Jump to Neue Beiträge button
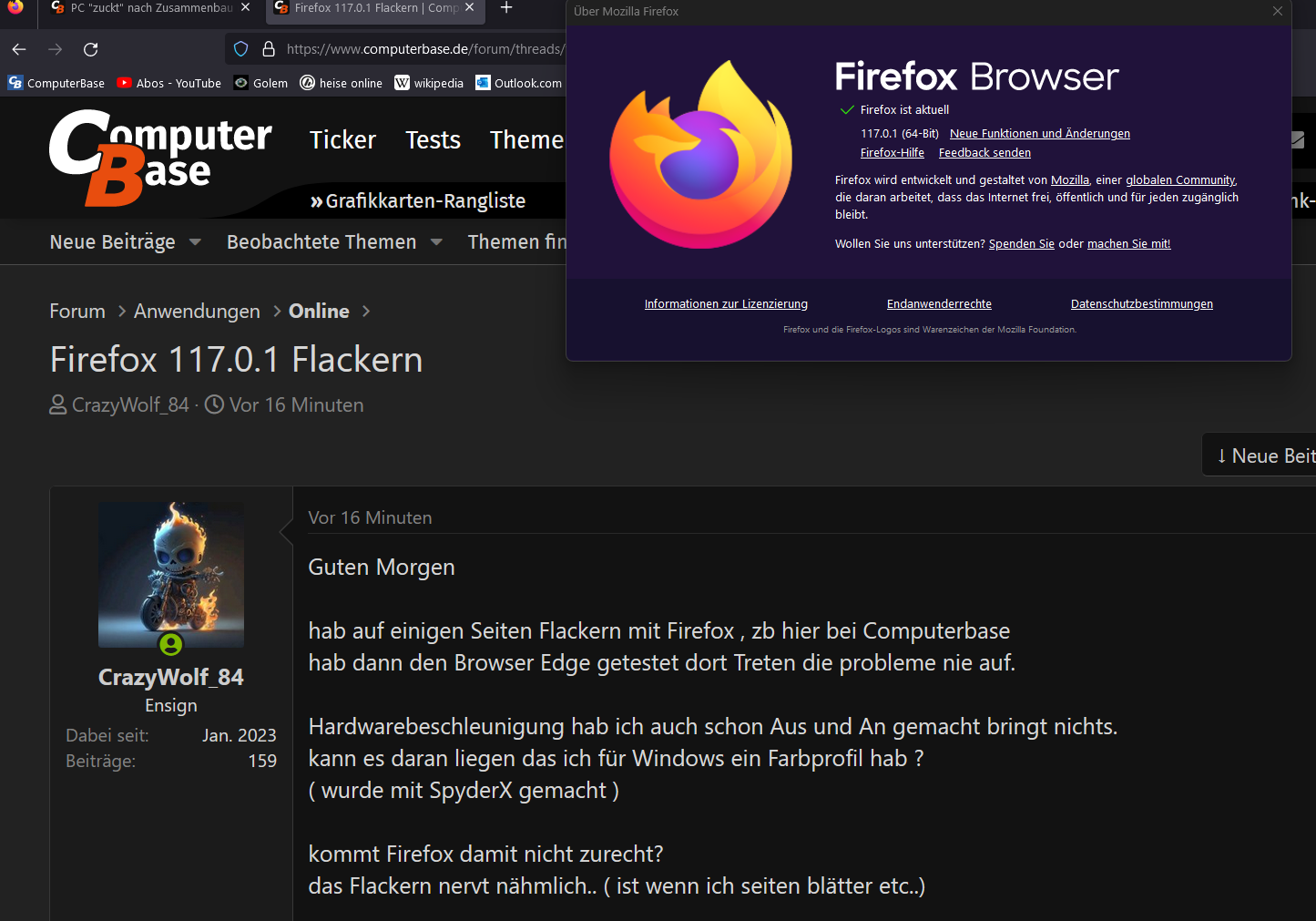This screenshot has height=921, width=1316. coord(1260,455)
